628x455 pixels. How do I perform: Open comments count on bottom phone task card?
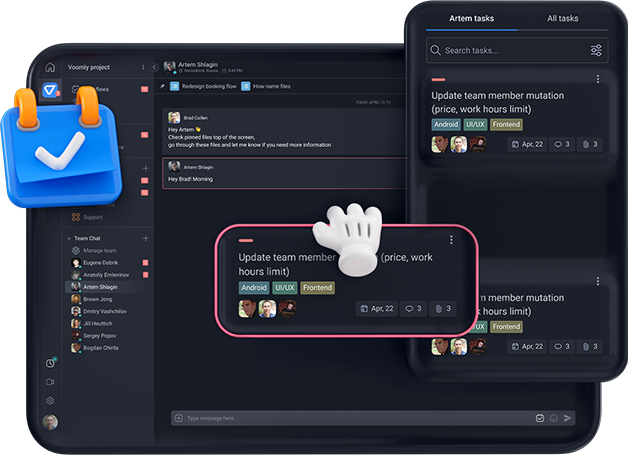click(x=562, y=346)
